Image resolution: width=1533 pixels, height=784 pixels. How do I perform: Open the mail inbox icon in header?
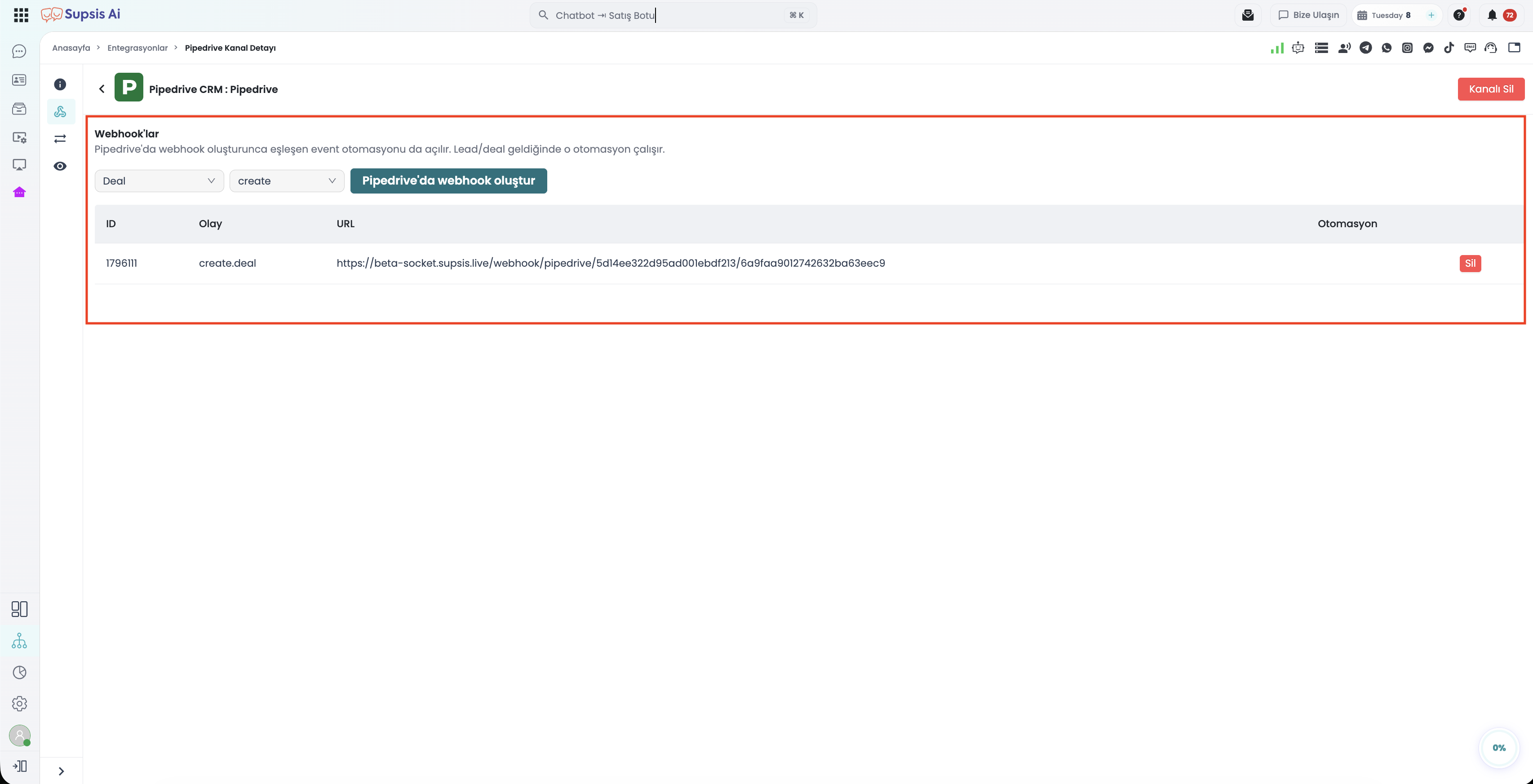[x=1248, y=15]
